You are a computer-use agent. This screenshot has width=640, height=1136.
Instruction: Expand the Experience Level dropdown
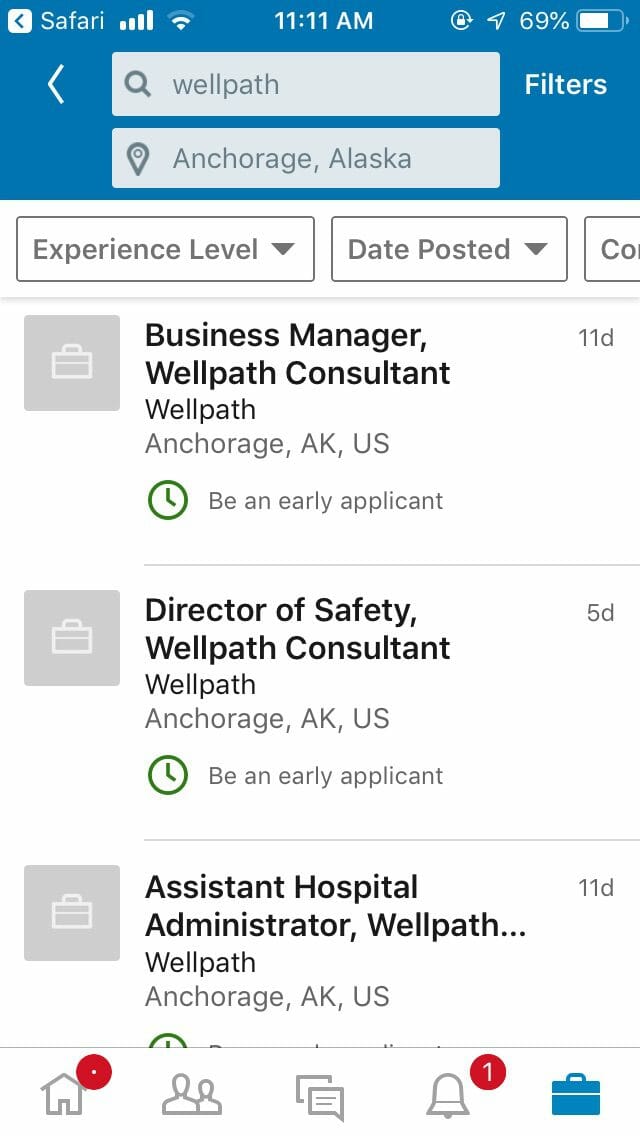(x=165, y=249)
